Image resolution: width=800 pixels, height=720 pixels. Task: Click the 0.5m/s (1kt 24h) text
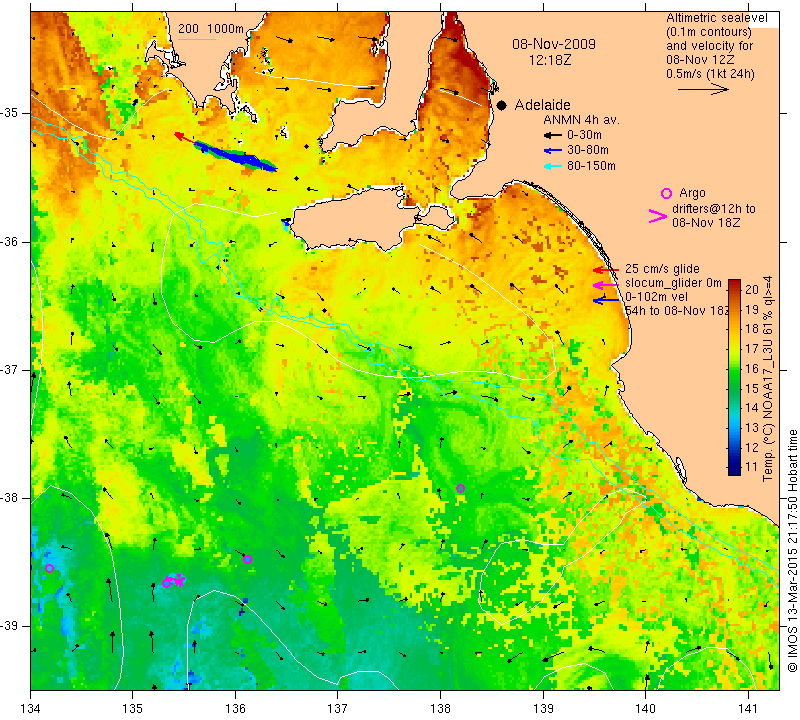tap(710, 74)
